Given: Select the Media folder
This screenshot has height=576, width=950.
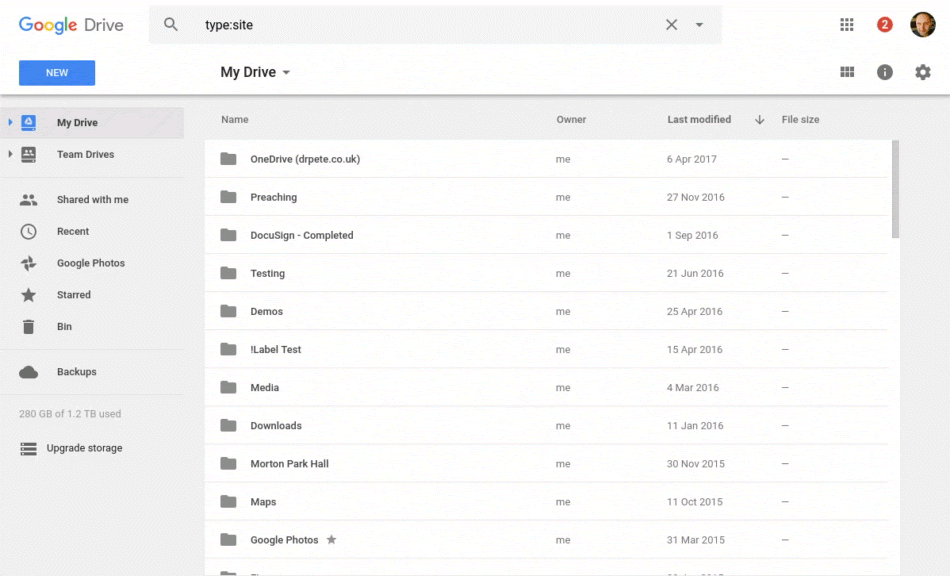Looking at the screenshot, I should coord(546,388).
